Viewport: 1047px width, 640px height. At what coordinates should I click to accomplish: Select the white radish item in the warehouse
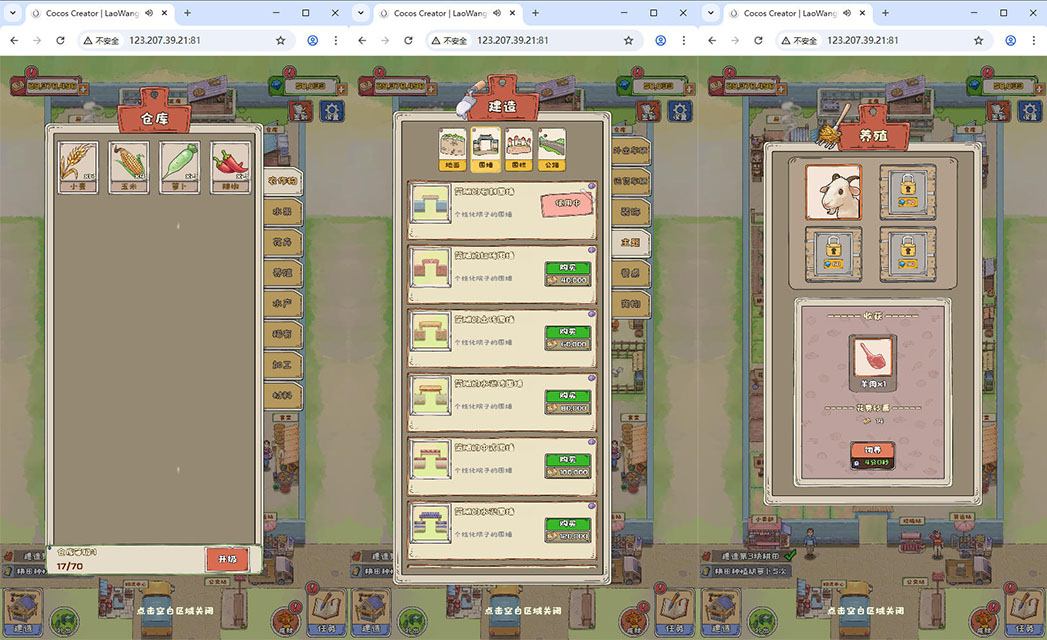[179, 166]
